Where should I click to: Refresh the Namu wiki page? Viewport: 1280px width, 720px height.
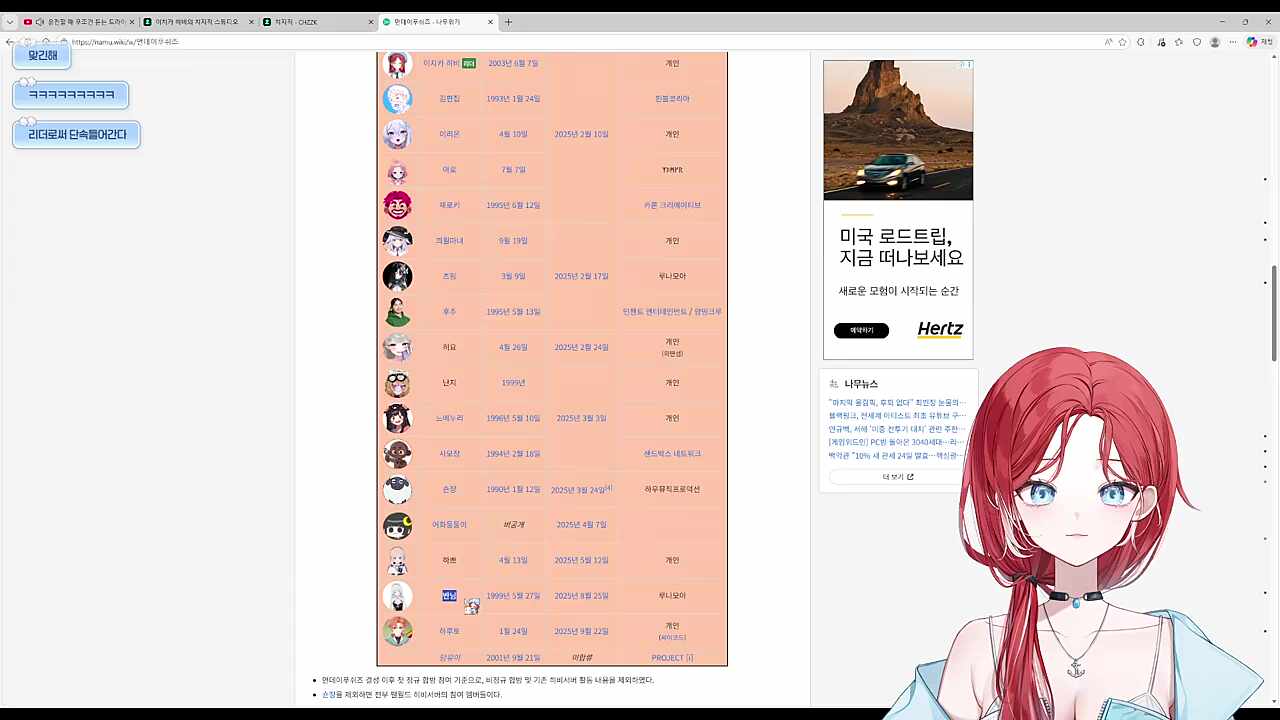[46, 41]
